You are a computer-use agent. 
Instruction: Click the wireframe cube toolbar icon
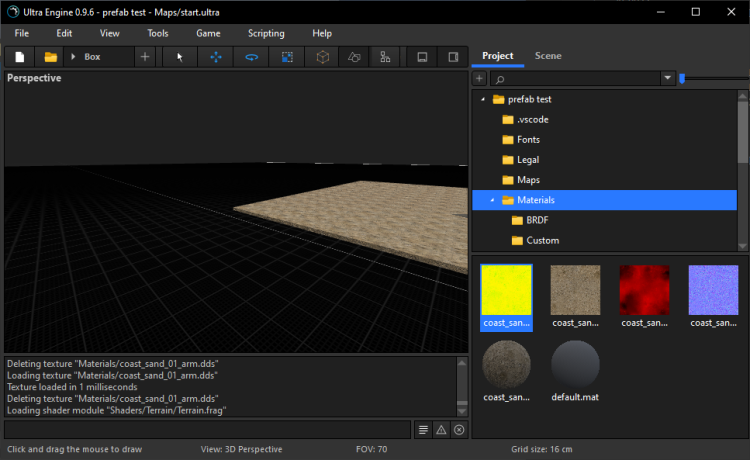[x=322, y=57]
